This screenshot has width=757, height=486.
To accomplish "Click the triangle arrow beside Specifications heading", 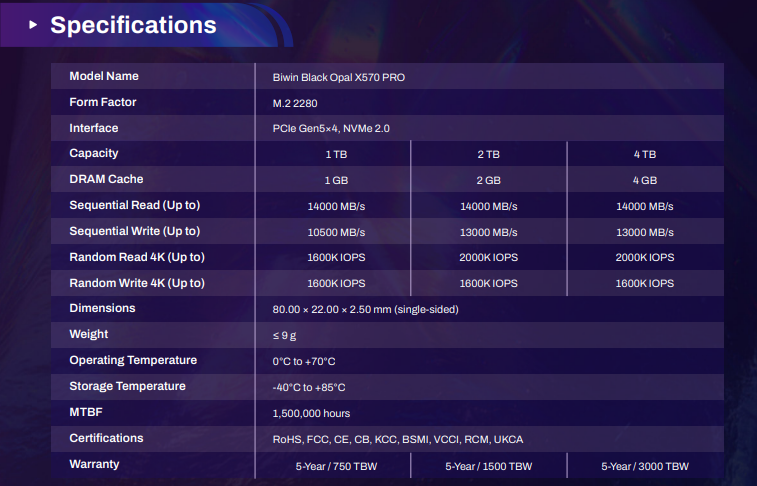I will tap(34, 25).
